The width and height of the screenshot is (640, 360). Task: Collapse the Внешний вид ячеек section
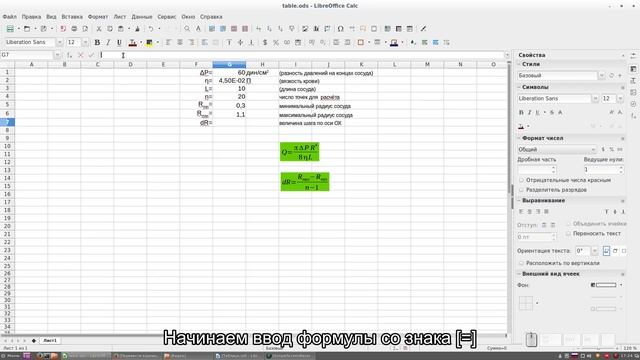click(x=519, y=274)
